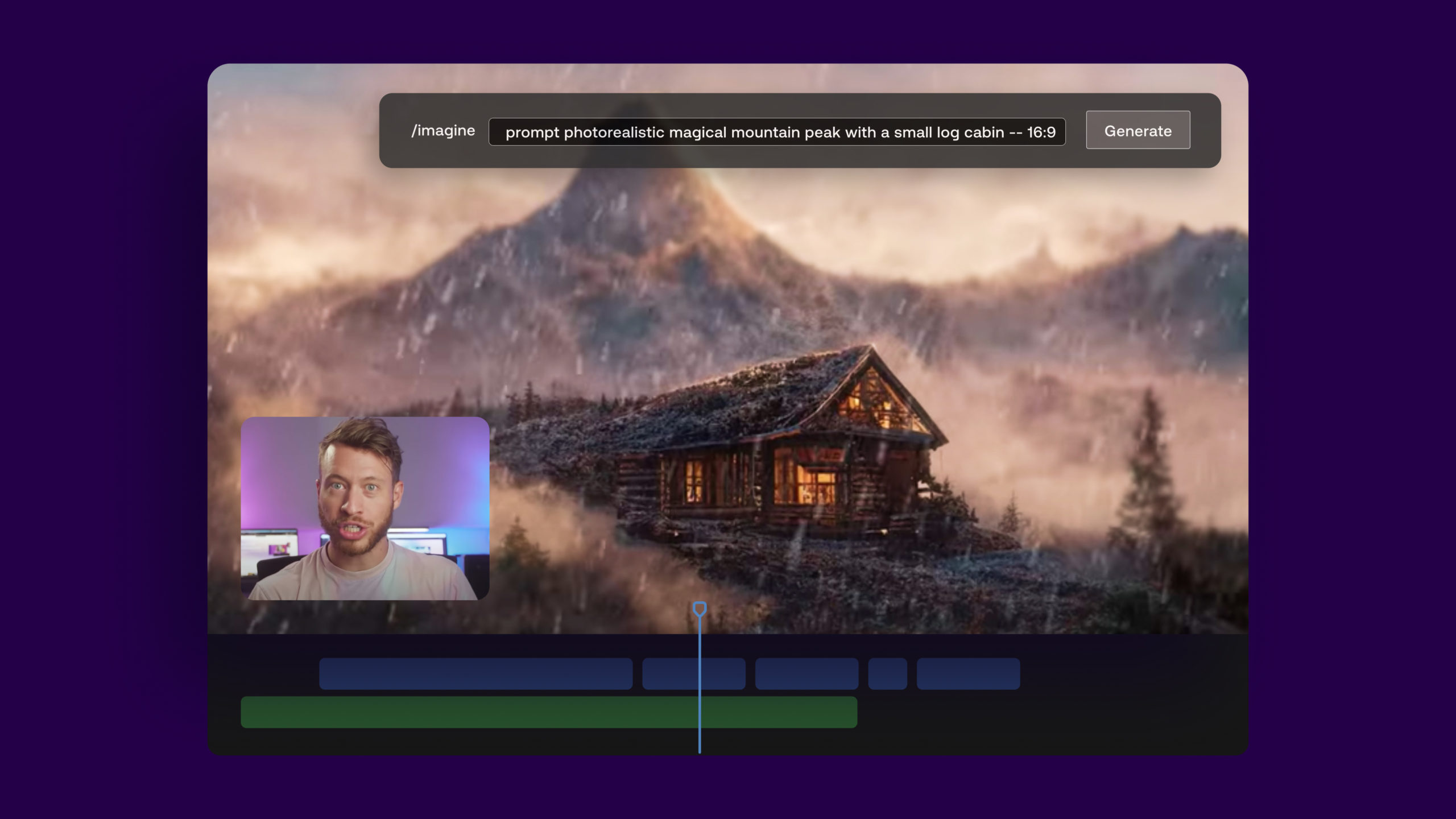Select the green audio clip on the timeline
The height and width of the screenshot is (819, 1456).
512,711
